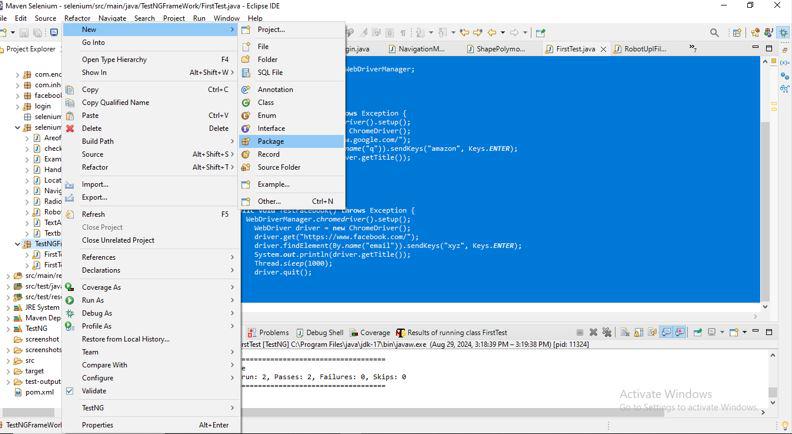
Task: Select Open Type Hierarchy
Action: pyautogui.click(x=152, y=59)
